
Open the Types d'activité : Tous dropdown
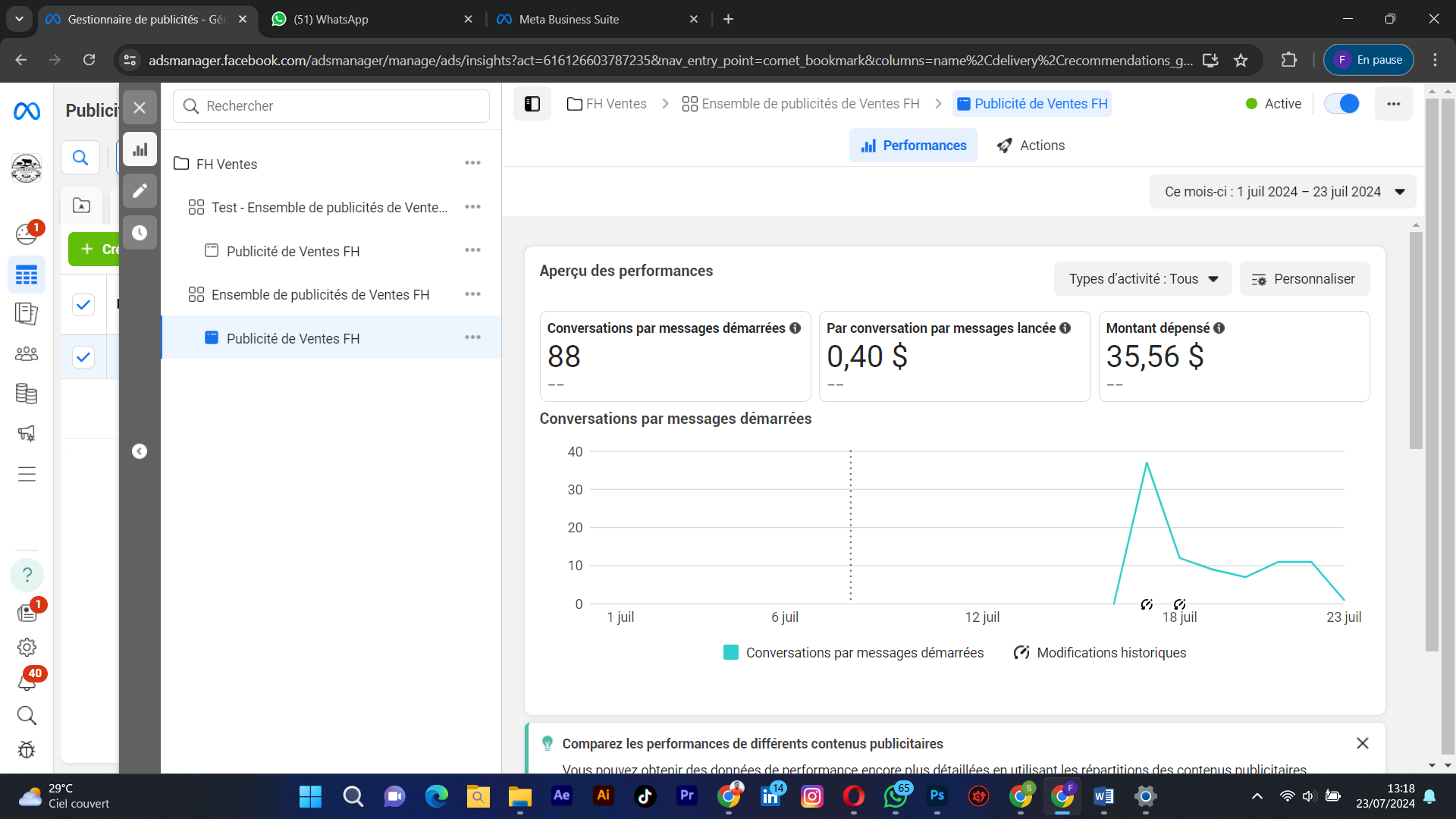pos(1143,279)
